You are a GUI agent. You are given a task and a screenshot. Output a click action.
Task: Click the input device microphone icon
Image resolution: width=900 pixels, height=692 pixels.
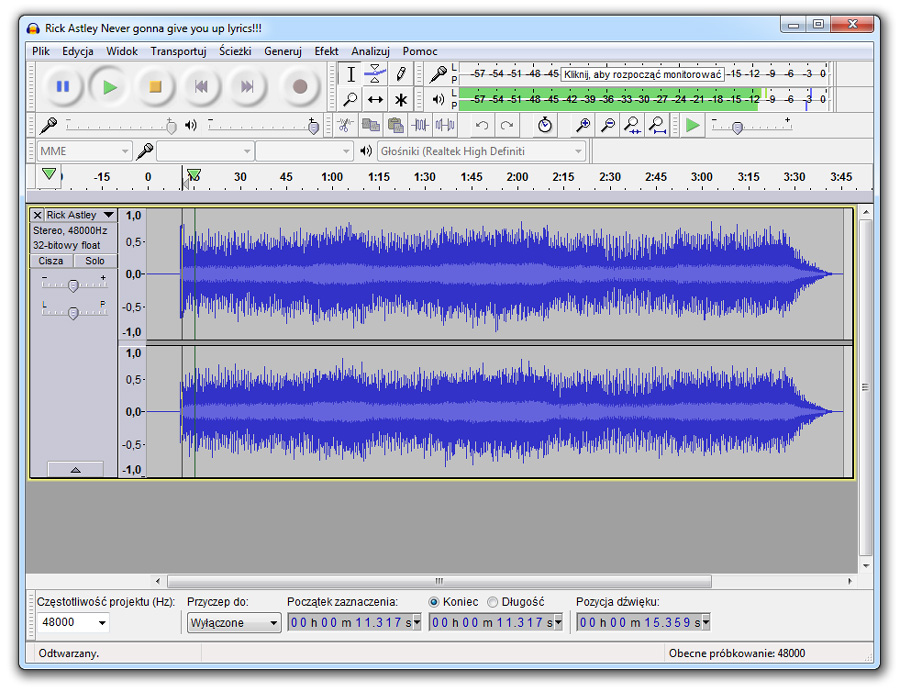tap(145, 151)
